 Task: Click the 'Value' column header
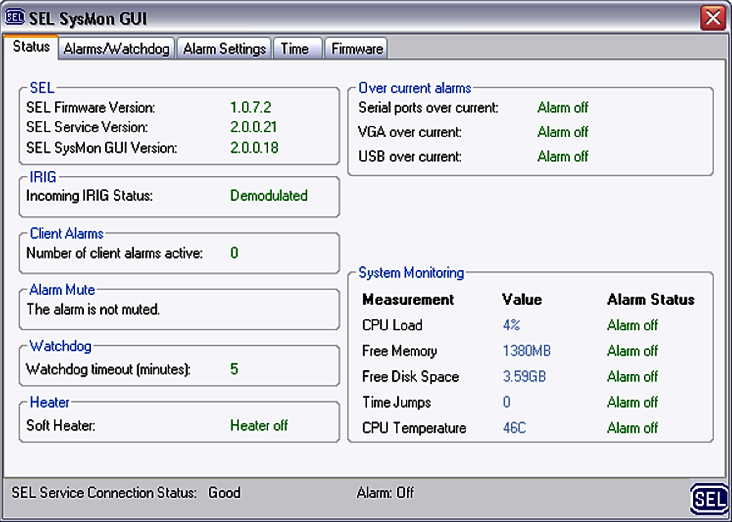[522, 299]
